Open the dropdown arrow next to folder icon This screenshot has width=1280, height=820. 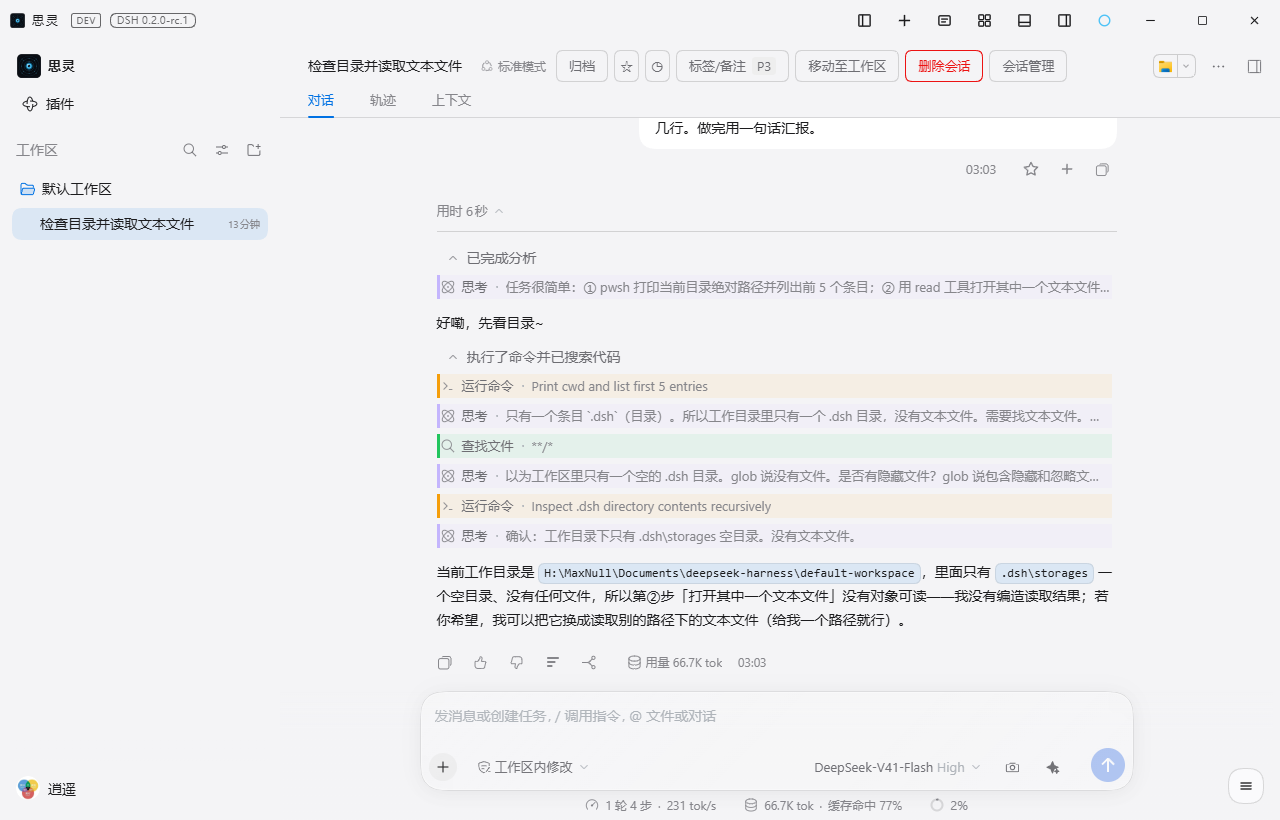(x=1186, y=66)
